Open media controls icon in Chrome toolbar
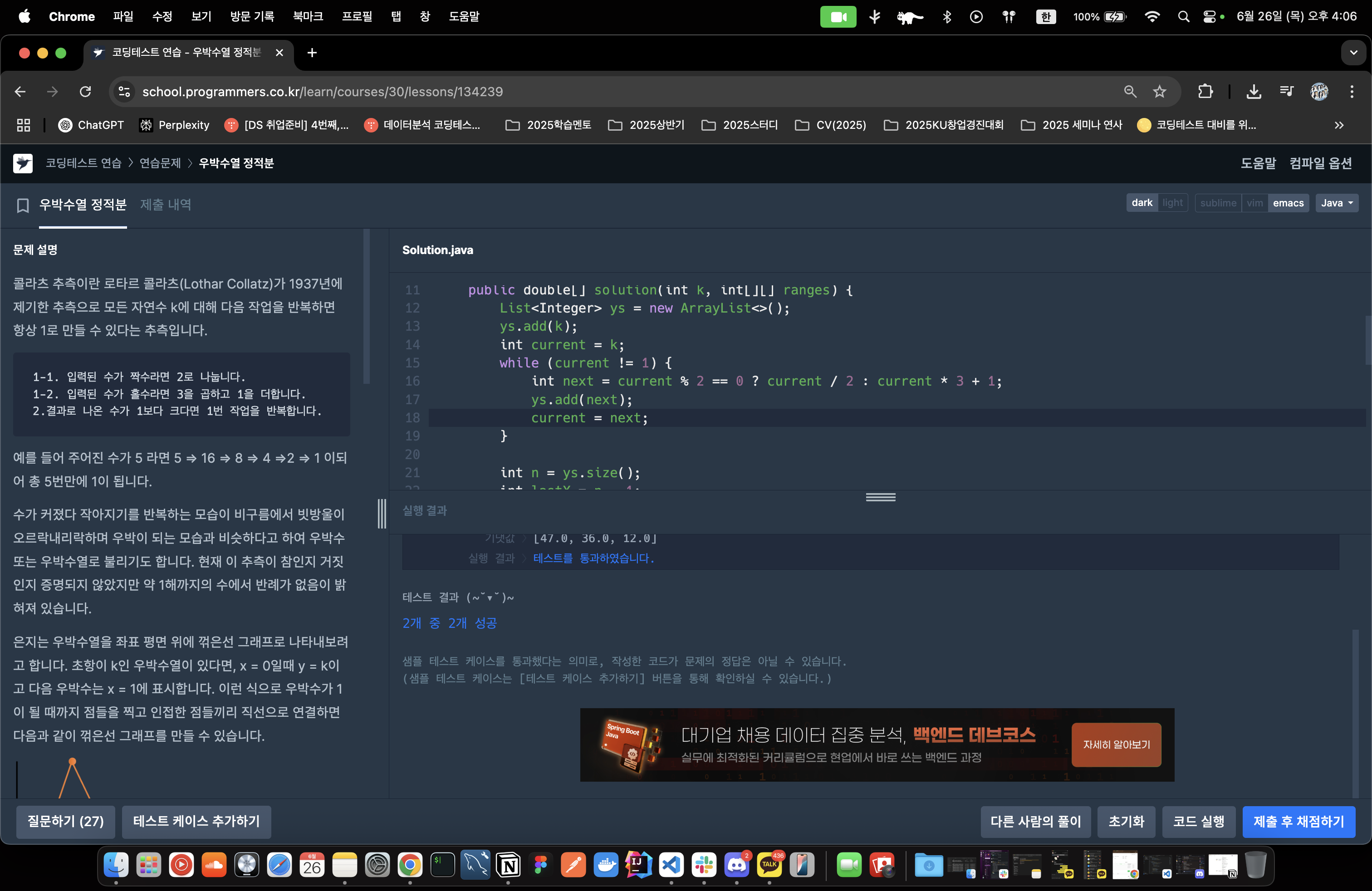1372x891 pixels. (x=1286, y=92)
